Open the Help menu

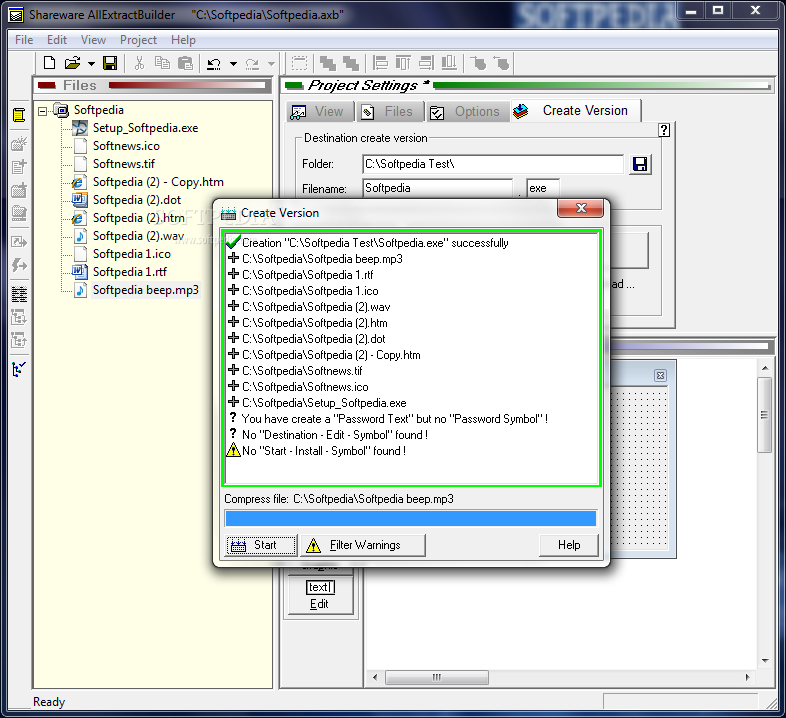click(183, 40)
